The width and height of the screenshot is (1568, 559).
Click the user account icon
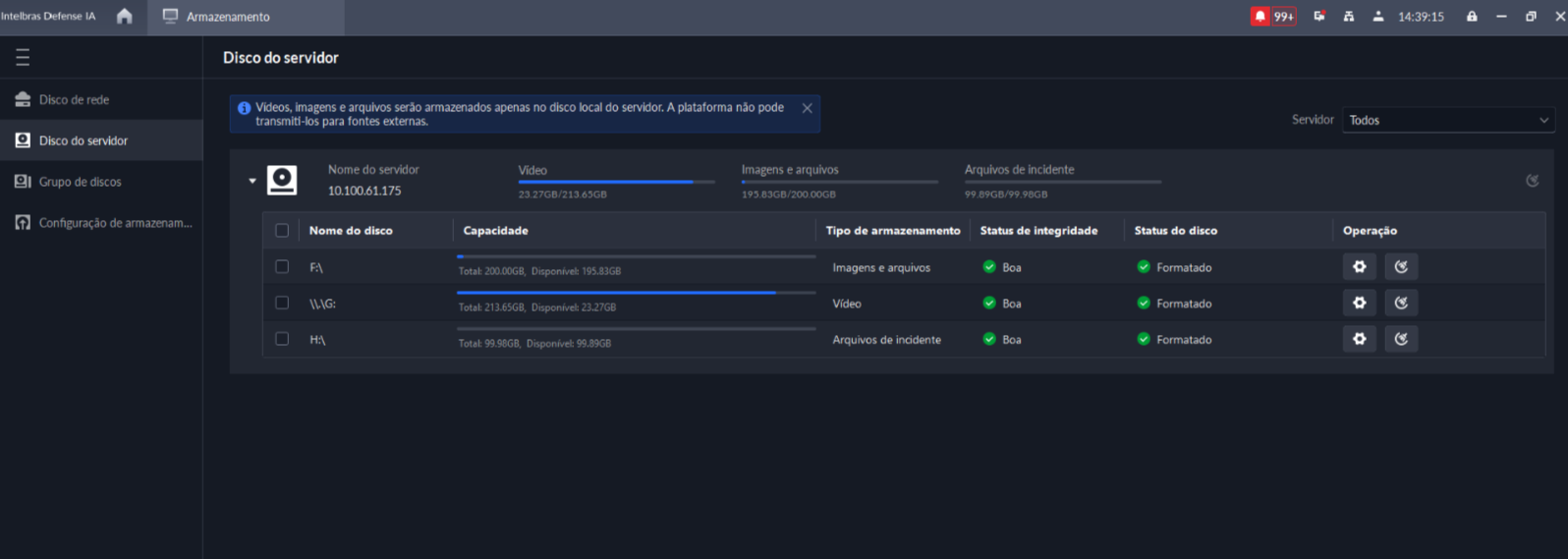coord(1377,16)
